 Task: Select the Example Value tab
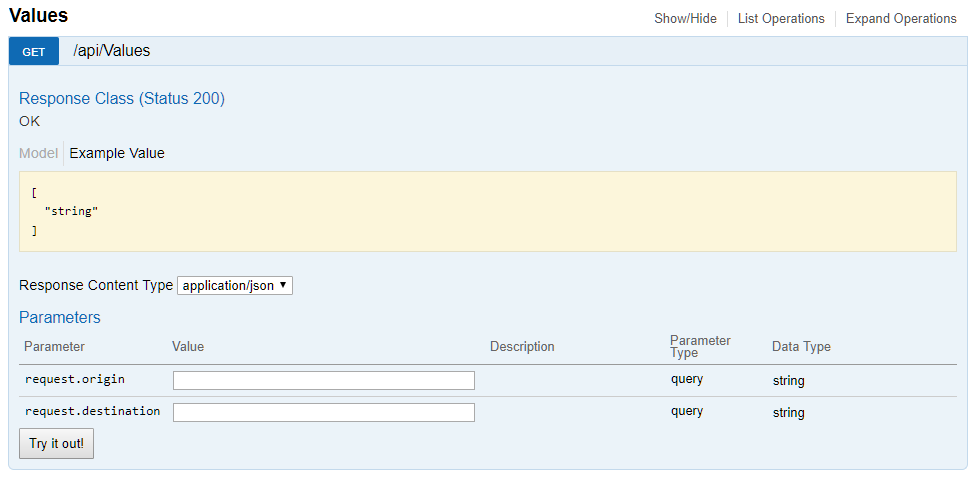pyautogui.click(x=117, y=153)
